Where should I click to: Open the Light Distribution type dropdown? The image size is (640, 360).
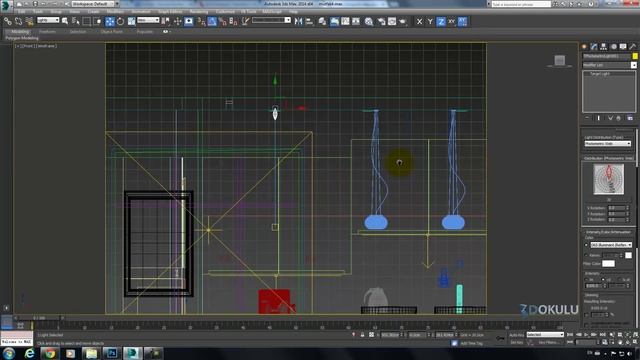click(x=608, y=144)
